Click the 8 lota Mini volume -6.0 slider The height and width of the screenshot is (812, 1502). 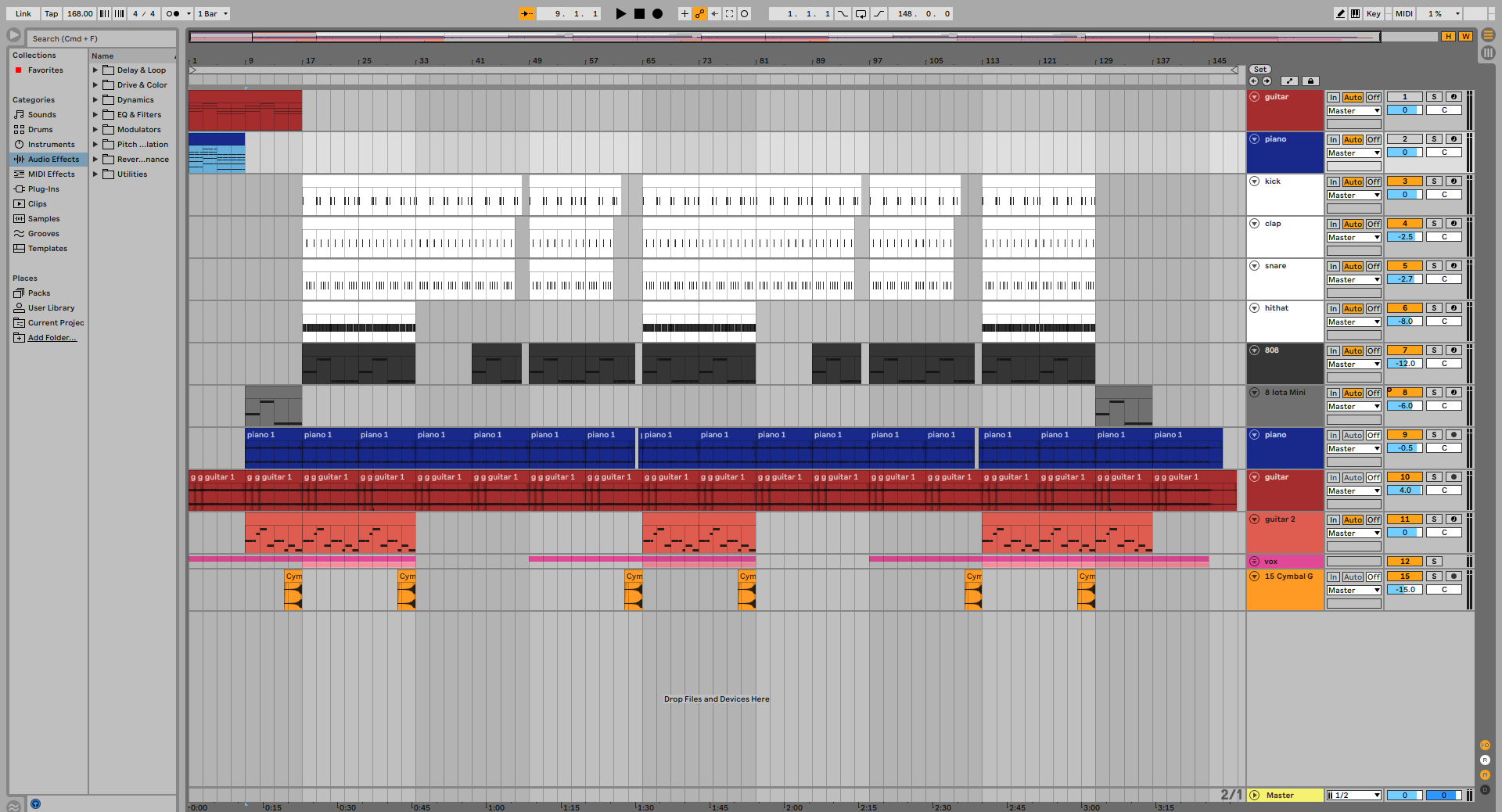point(1405,406)
